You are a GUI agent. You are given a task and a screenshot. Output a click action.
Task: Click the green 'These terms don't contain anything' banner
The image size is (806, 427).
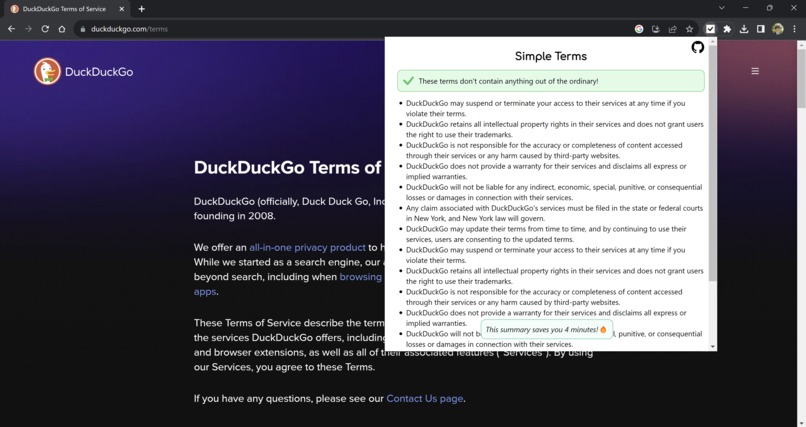click(x=551, y=81)
